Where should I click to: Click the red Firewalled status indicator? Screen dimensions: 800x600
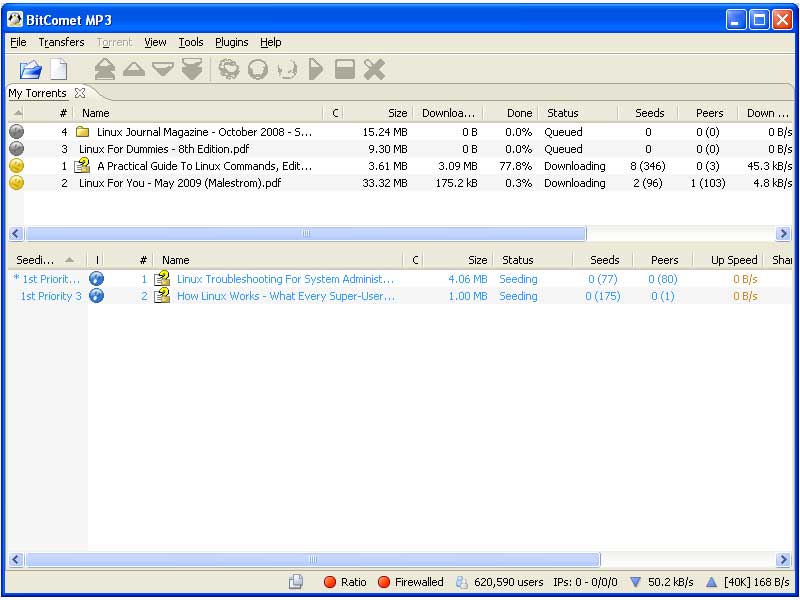pyautogui.click(x=384, y=582)
